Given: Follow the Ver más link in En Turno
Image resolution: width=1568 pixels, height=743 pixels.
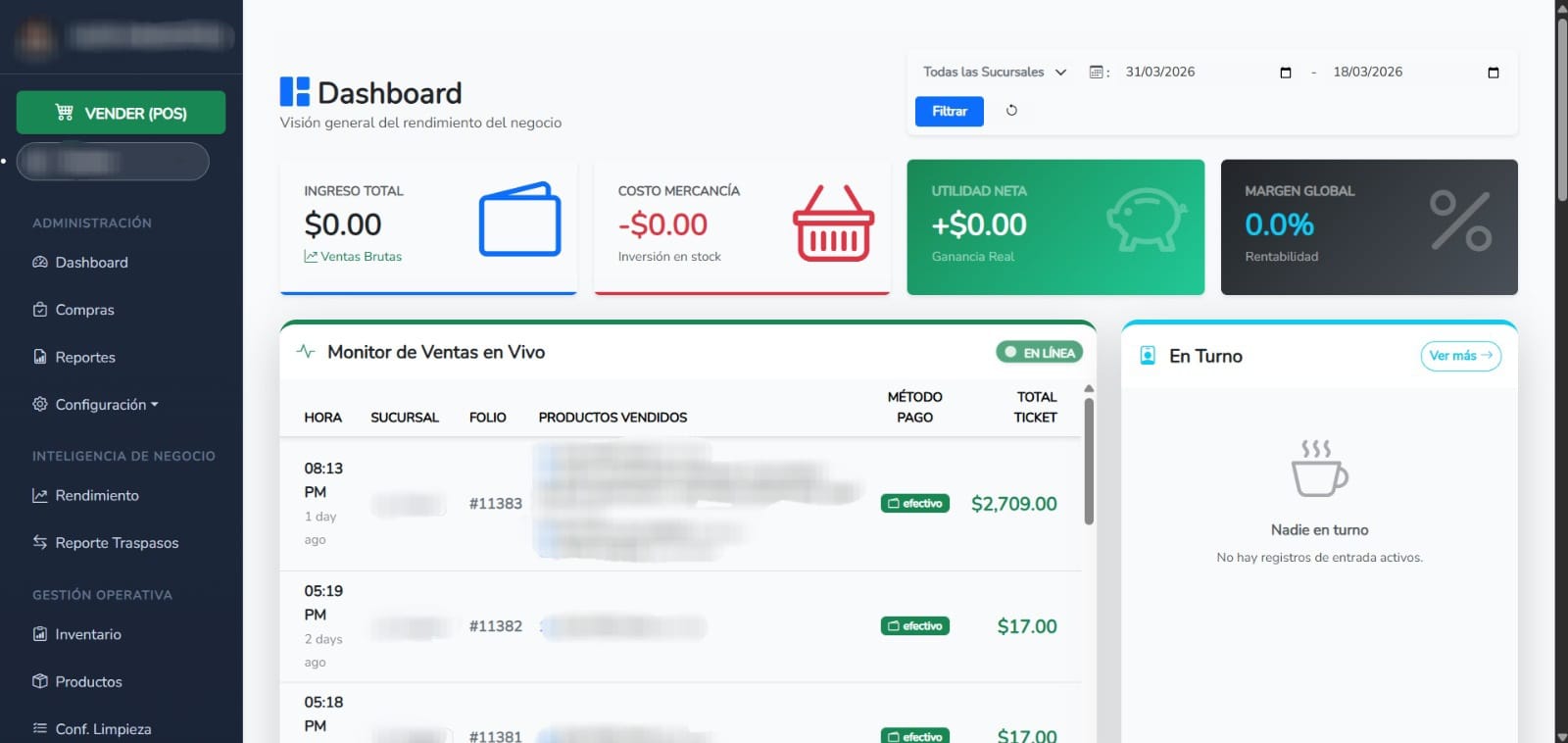Looking at the screenshot, I should click(x=1460, y=356).
